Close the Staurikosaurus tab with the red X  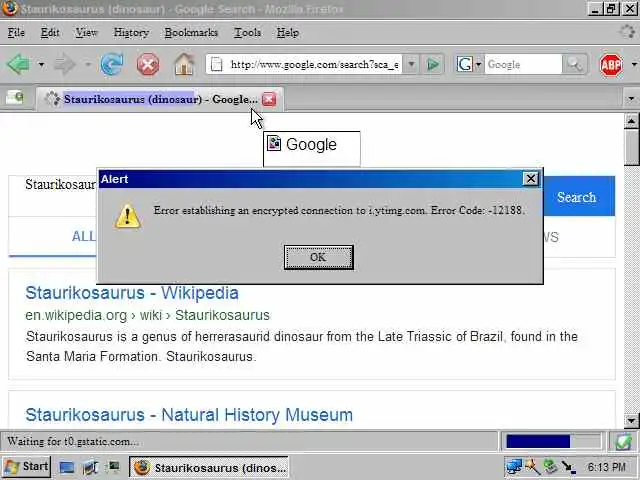point(269,99)
